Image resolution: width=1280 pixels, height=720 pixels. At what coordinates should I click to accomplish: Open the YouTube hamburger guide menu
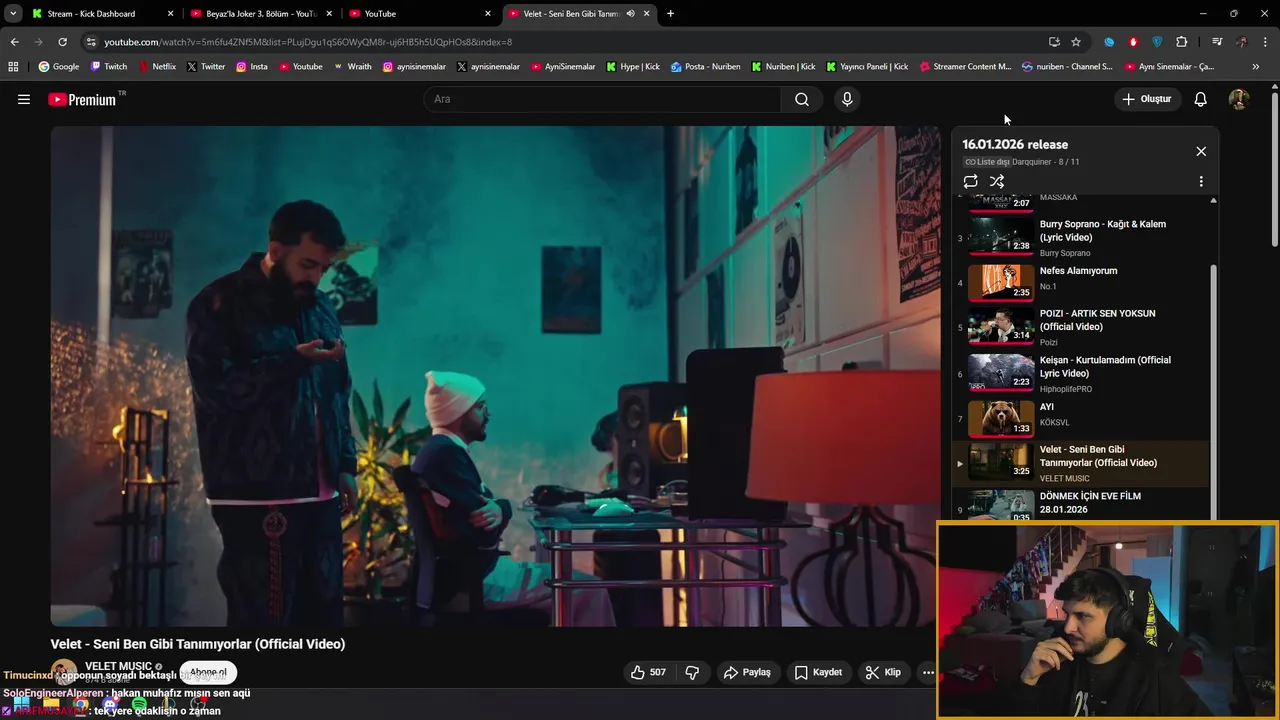click(x=24, y=99)
